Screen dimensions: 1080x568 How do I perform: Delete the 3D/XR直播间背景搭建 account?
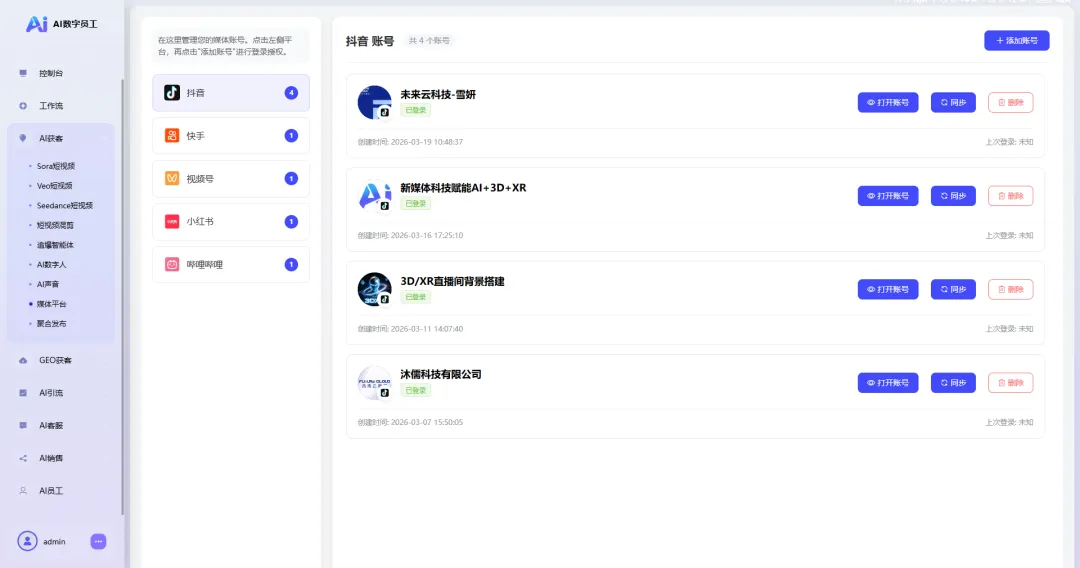pyautogui.click(x=1010, y=289)
